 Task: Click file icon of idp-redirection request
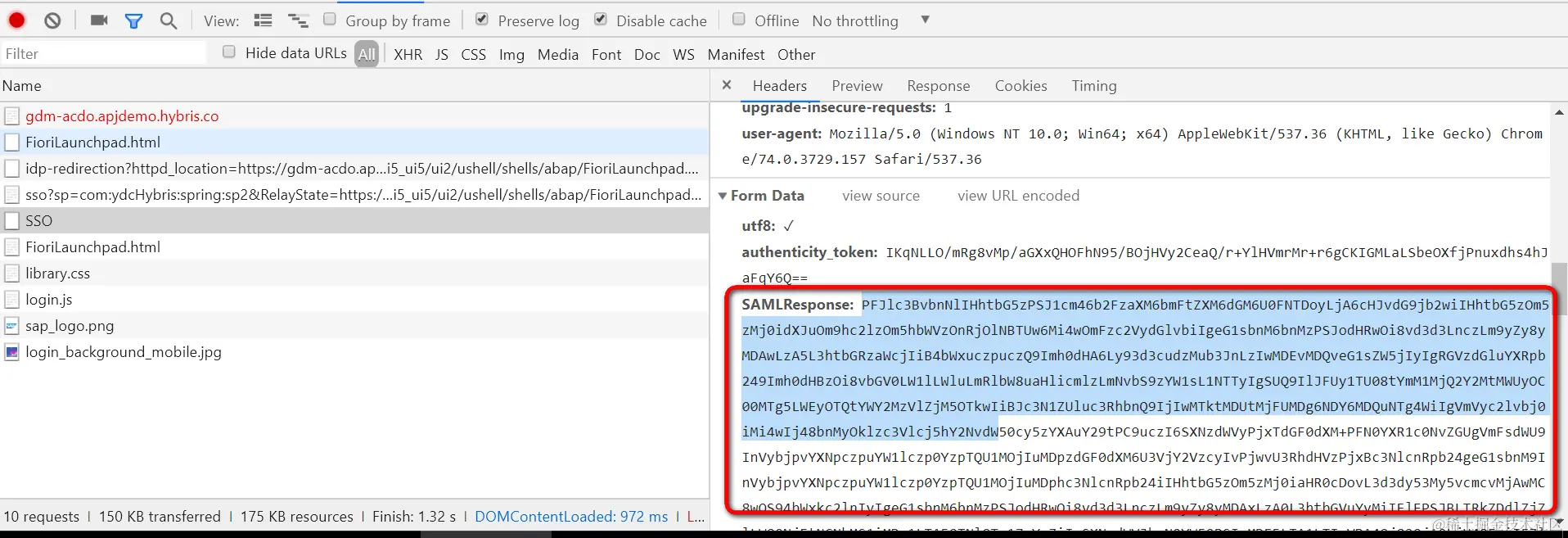pos(11,169)
